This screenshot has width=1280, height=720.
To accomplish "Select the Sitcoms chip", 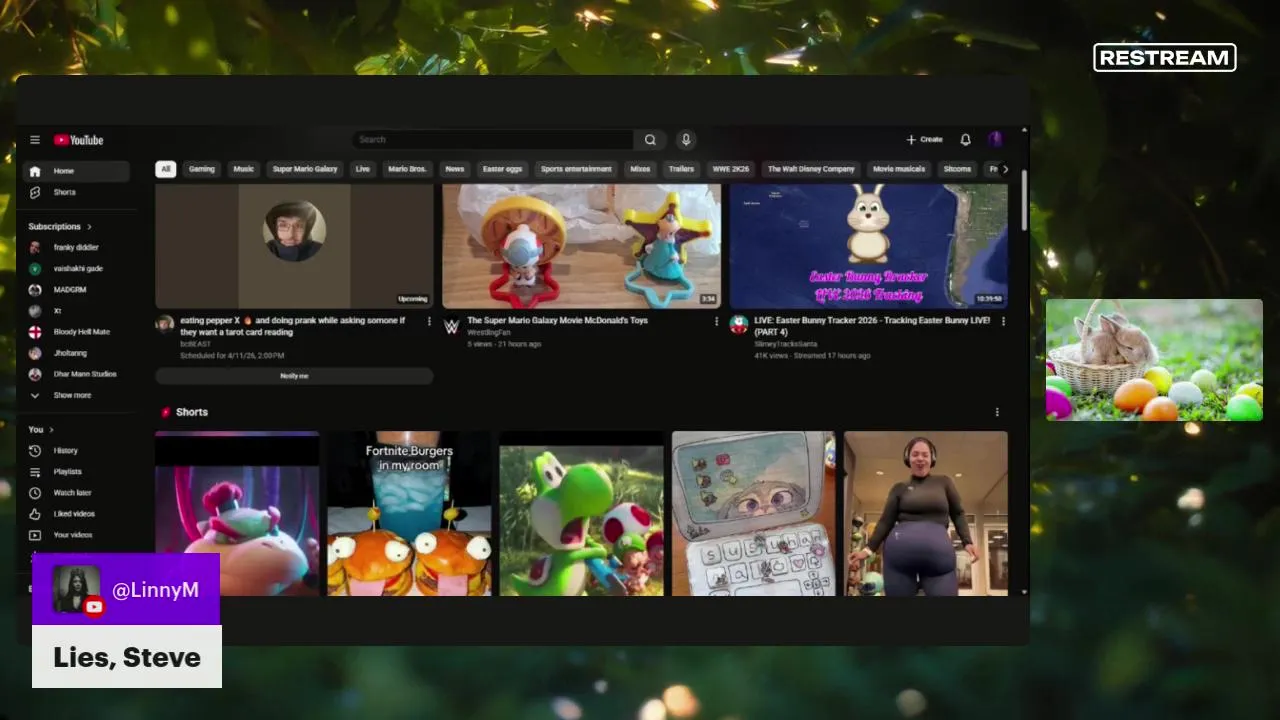I will coord(957,169).
